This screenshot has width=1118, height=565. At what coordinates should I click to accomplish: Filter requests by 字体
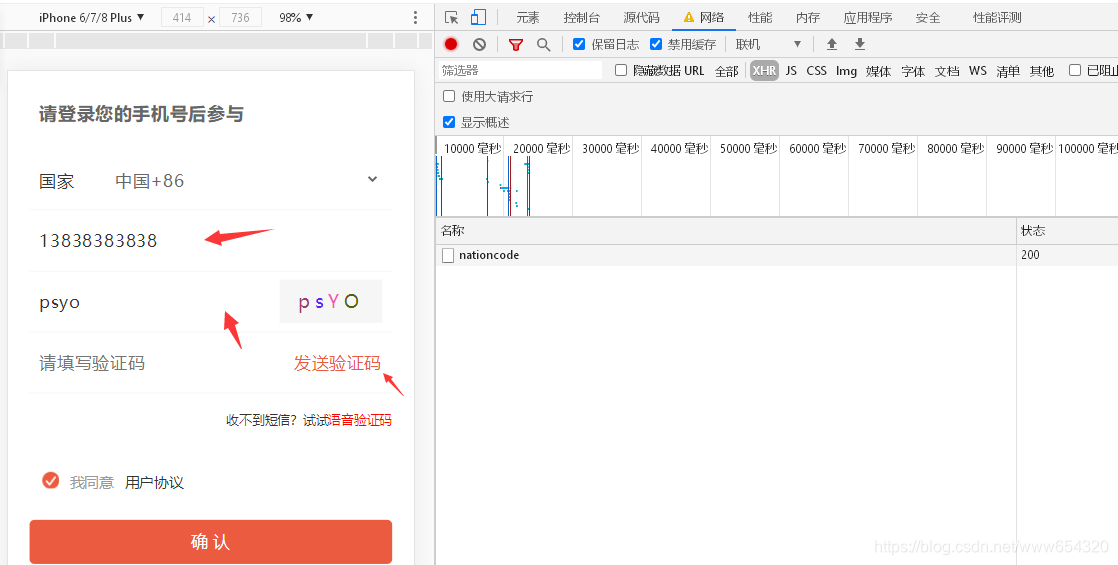point(913,71)
